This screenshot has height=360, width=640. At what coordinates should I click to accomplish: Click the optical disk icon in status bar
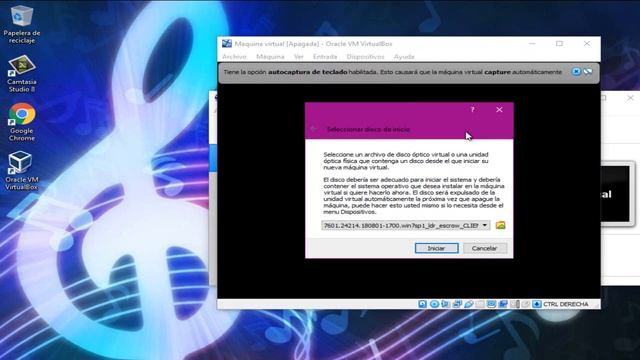point(434,304)
